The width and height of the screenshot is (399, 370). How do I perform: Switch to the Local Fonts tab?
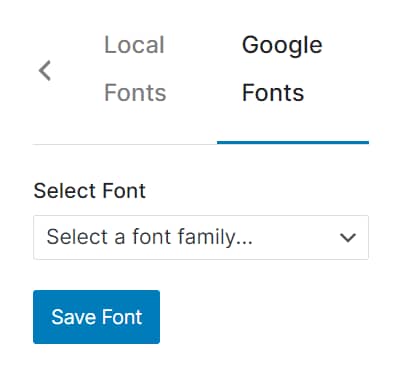pyautogui.click(x=135, y=69)
